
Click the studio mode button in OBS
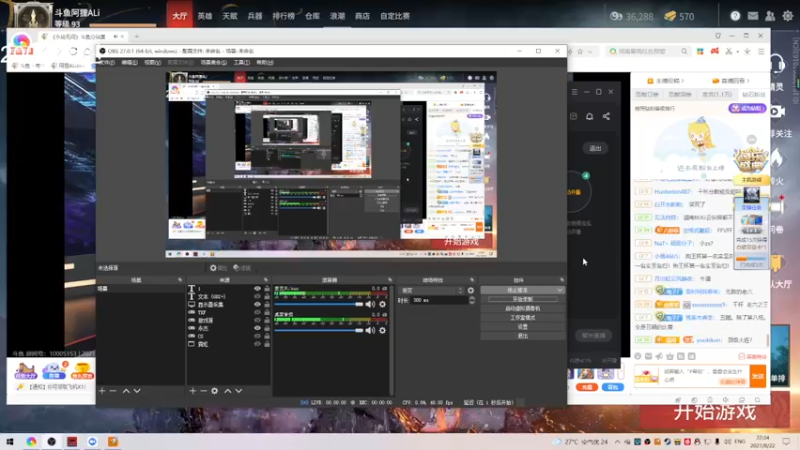[x=522, y=318]
